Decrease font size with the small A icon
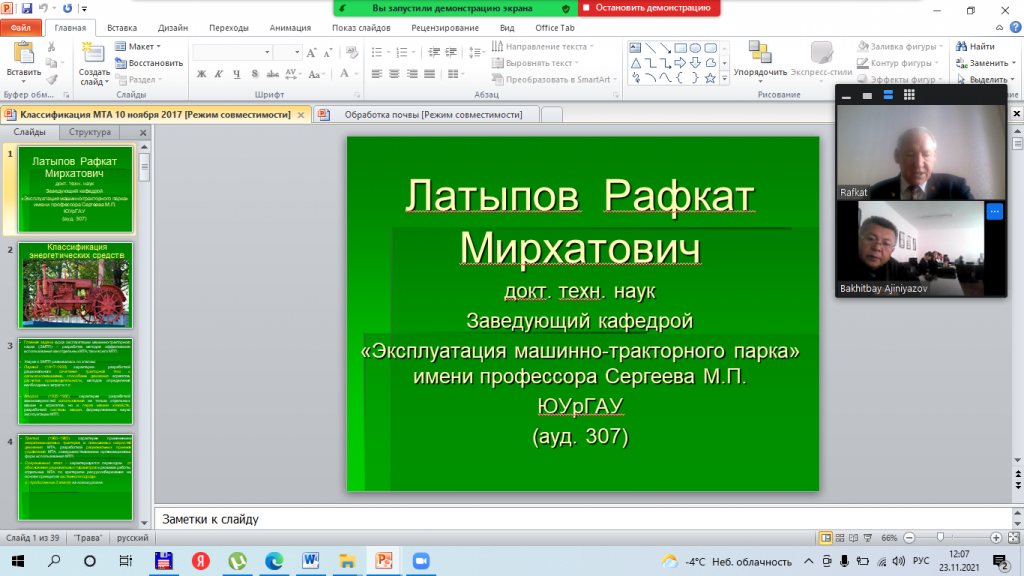Image resolution: width=1024 pixels, height=576 pixels. click(328, 52)
